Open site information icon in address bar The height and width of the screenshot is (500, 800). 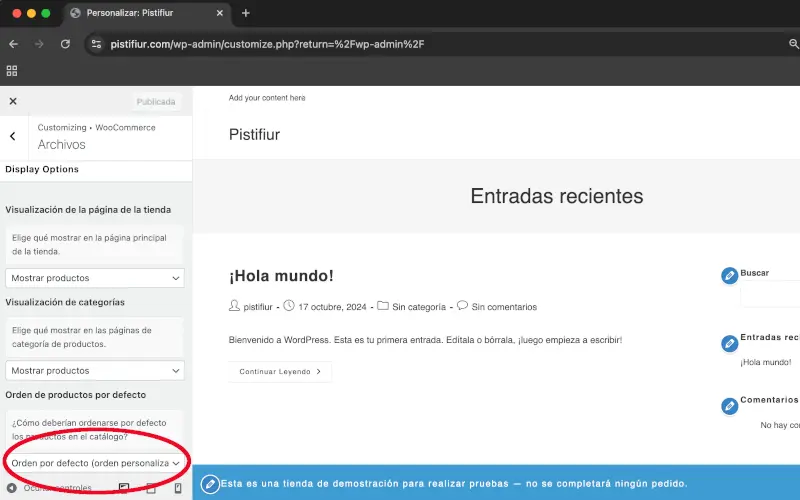[x=96, y=44]
